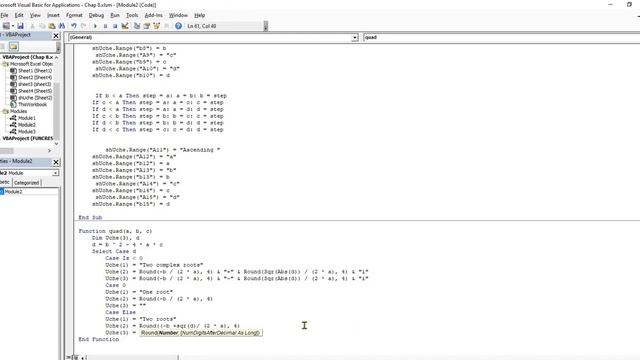The image size is (640, 360).
Task: Open the Help menu
Action: coord(200,15)
